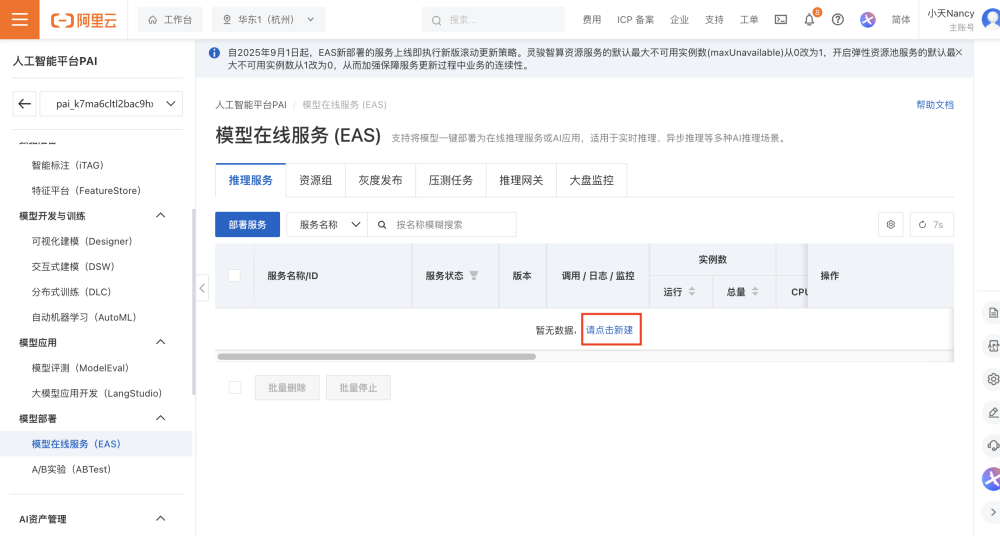
Task: Open 分布式训练（DLC） in sidebar
Action: pyautogui.click(x=71, y=292)
